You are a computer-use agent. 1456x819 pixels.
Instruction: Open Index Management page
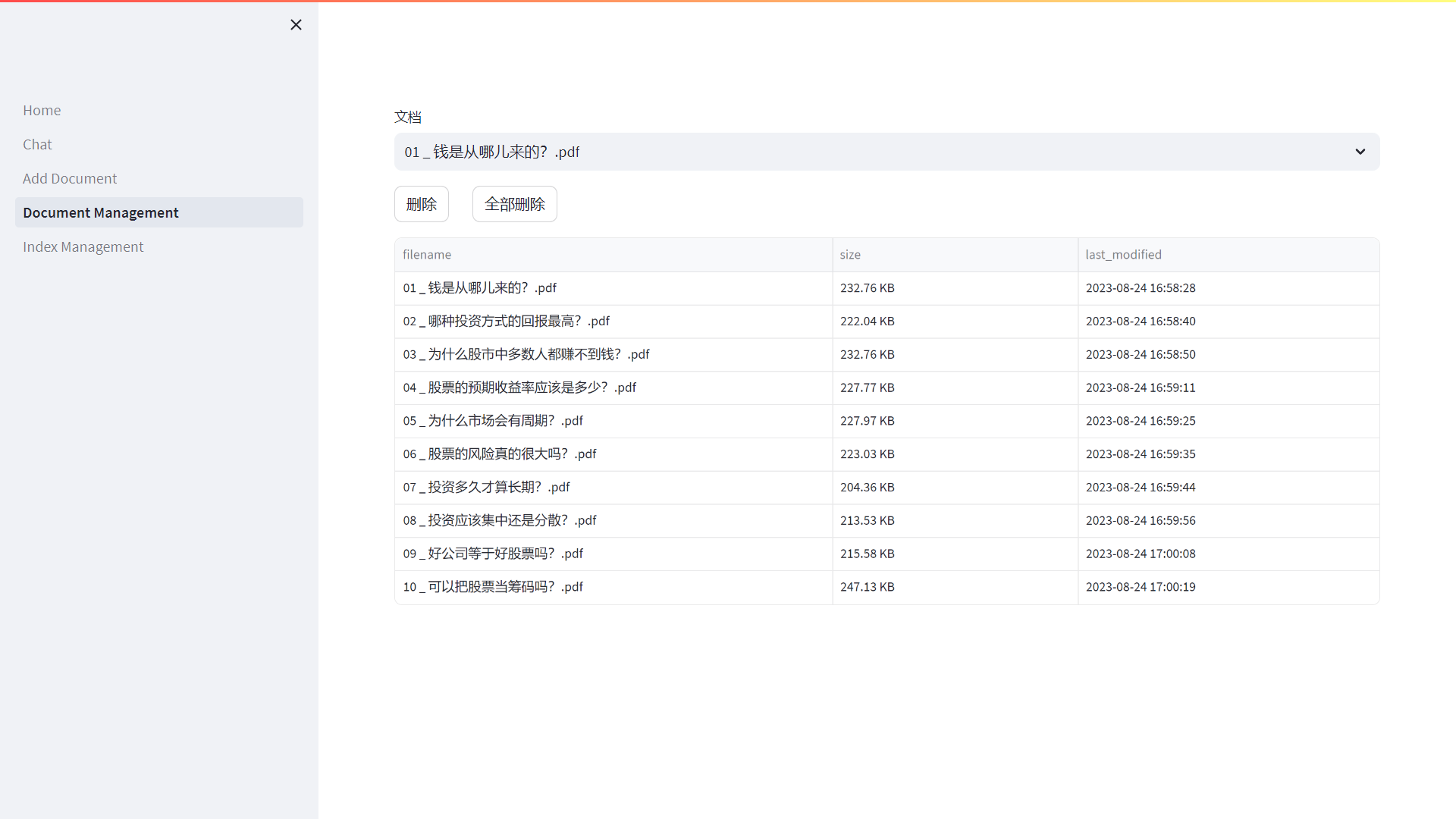pos(83,246)
